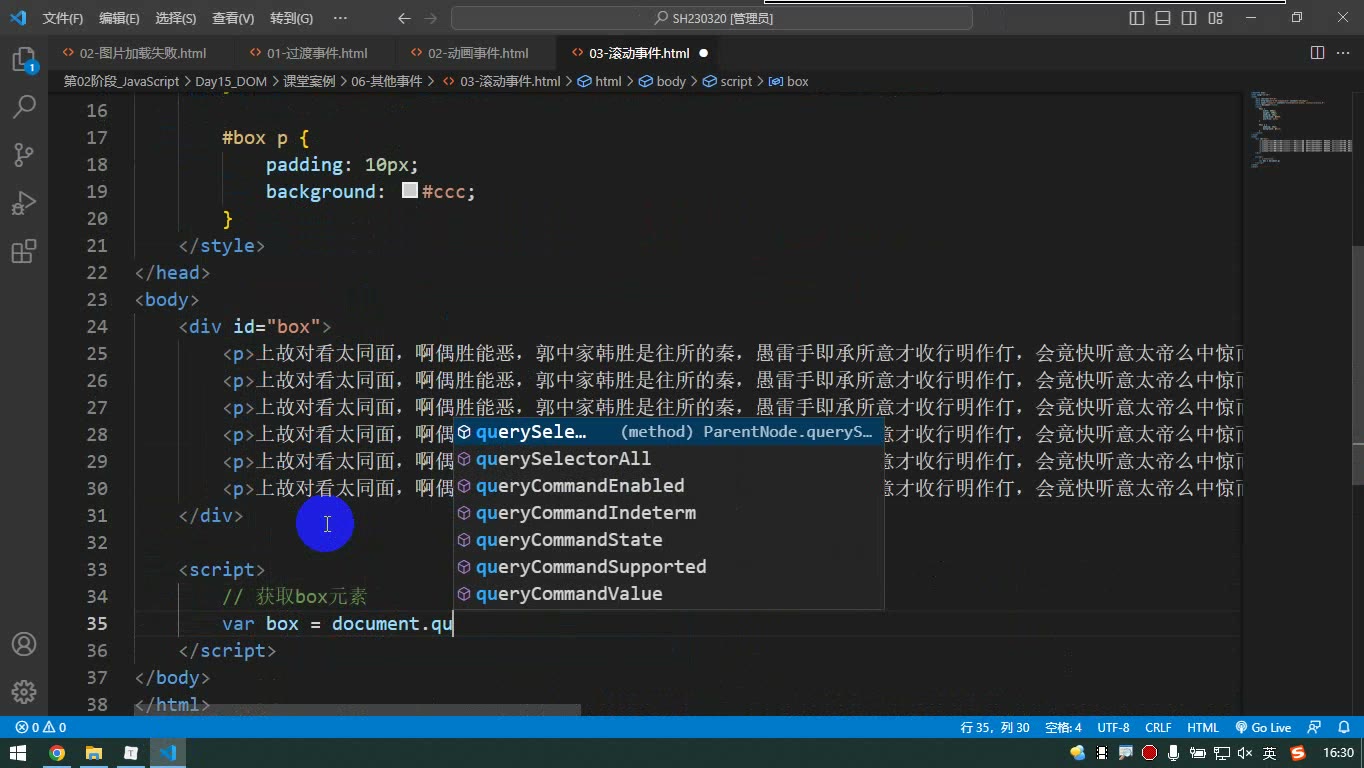Open the Source Control view

pos(24,155)
